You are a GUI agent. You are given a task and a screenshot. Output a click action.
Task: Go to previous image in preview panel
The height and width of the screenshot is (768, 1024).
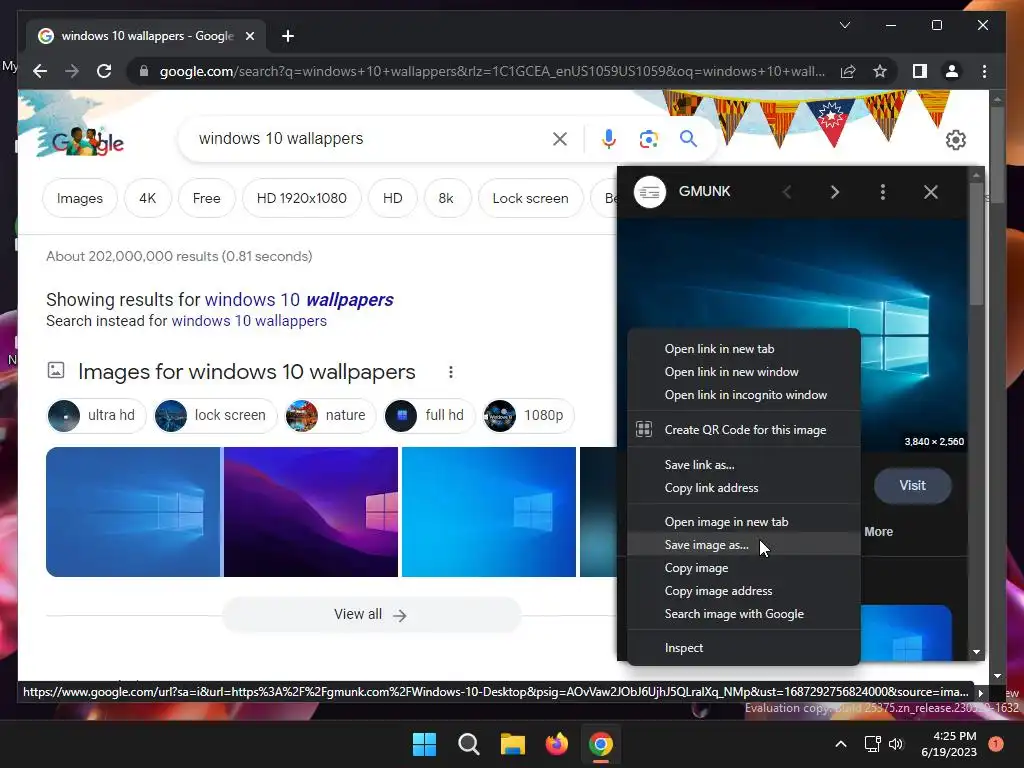coord(787,192)
